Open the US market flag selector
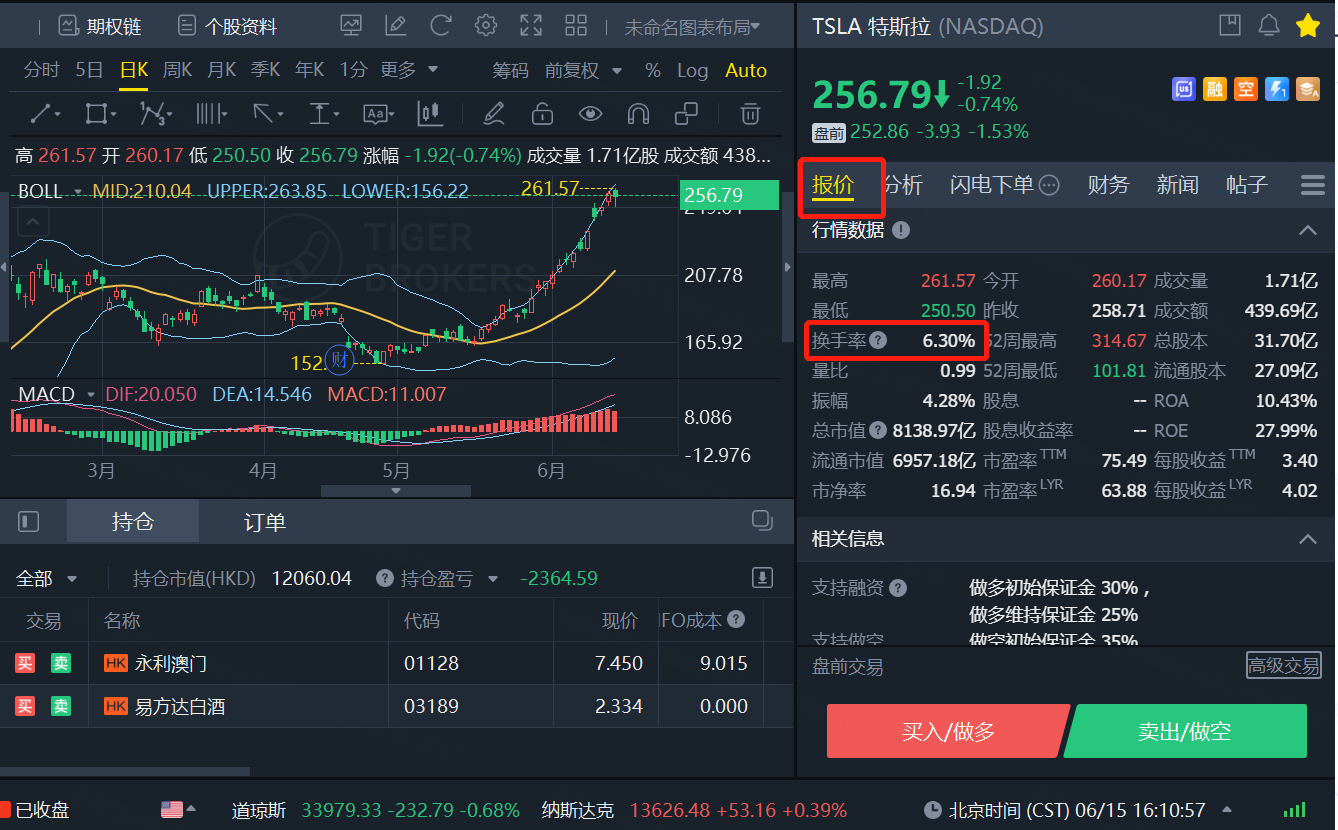The width and height of the screenshot is (1338, 830). (178, 810)
